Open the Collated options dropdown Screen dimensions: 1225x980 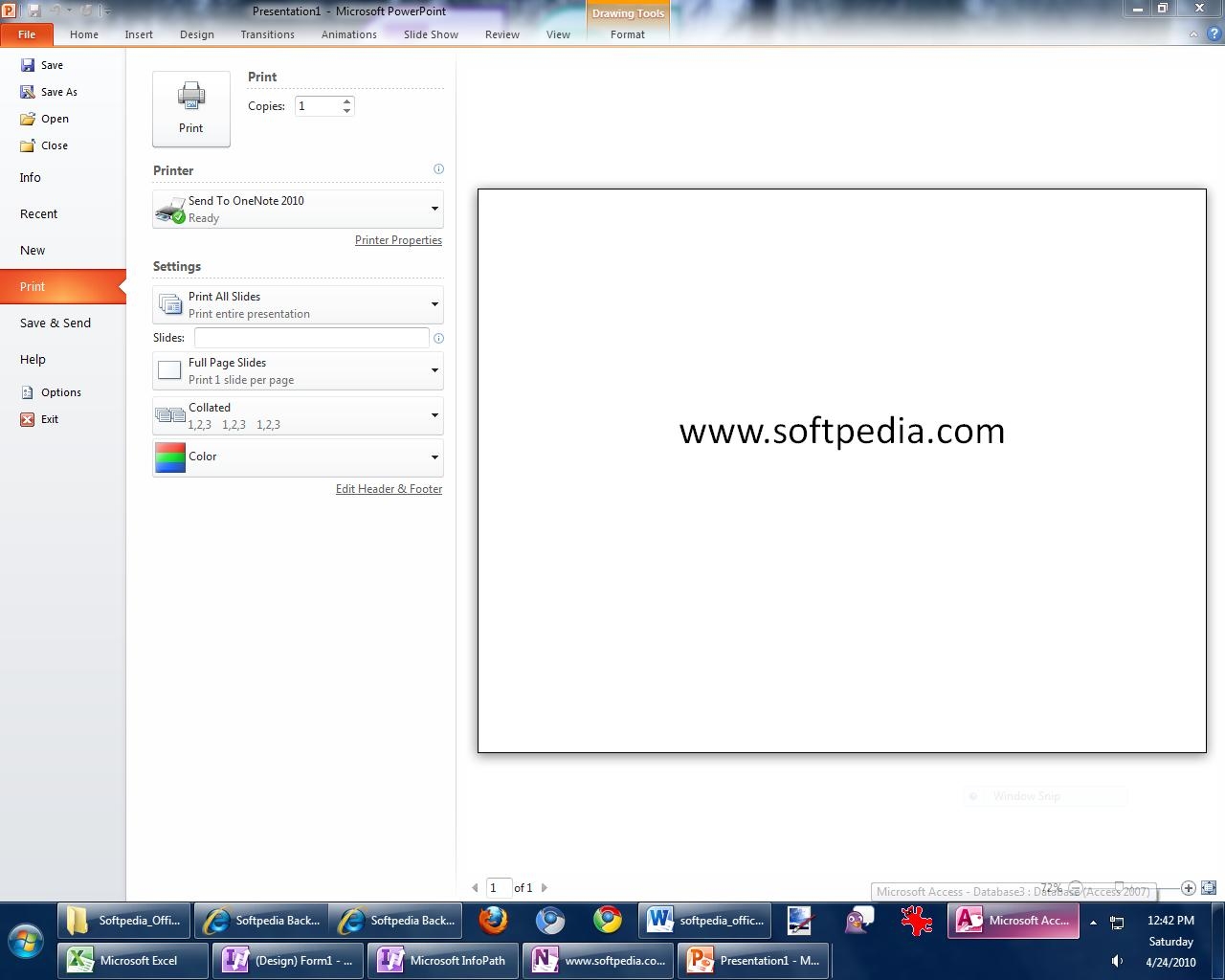tap(434, 415)
